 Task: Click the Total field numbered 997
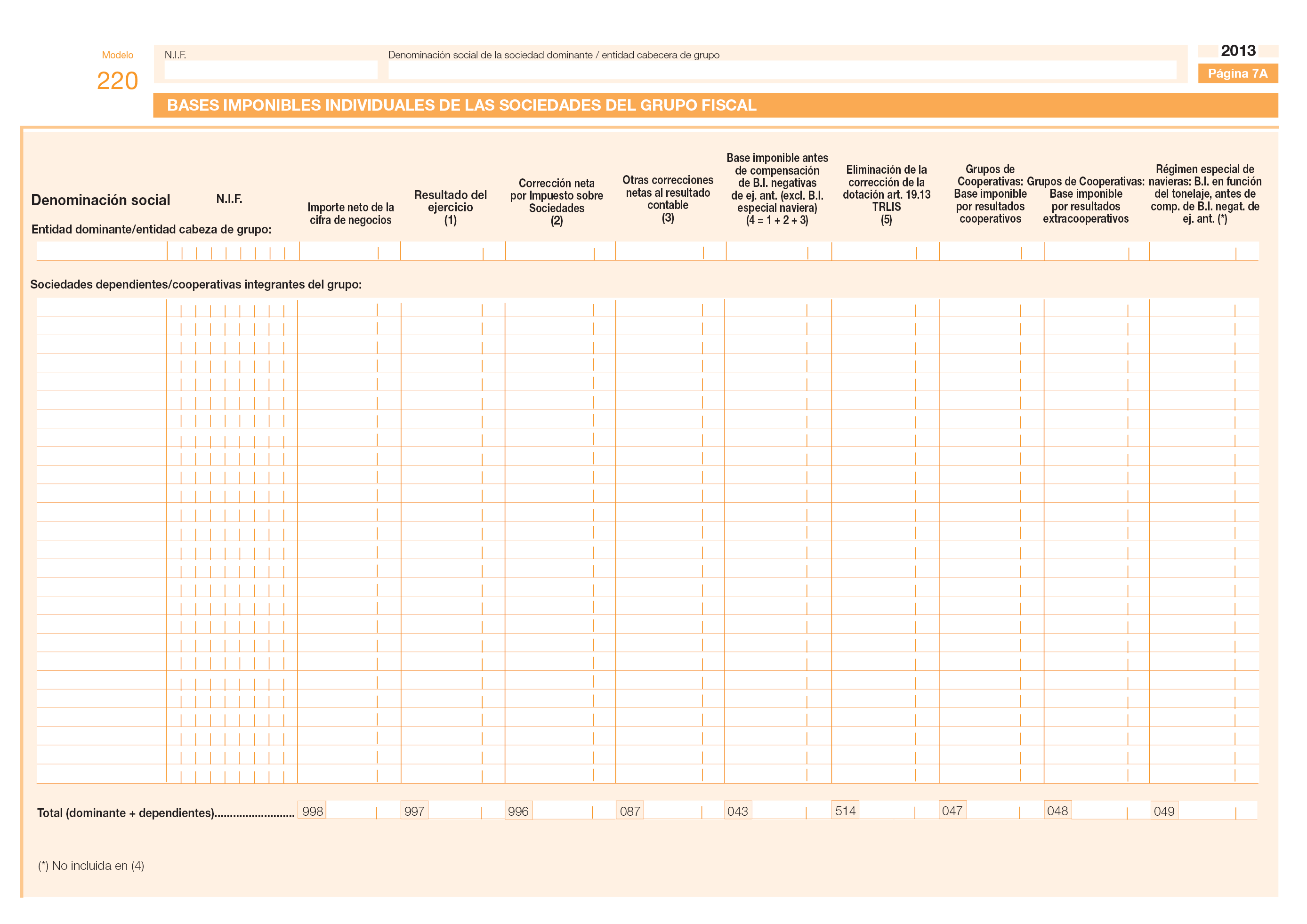(x=452, y=810)
